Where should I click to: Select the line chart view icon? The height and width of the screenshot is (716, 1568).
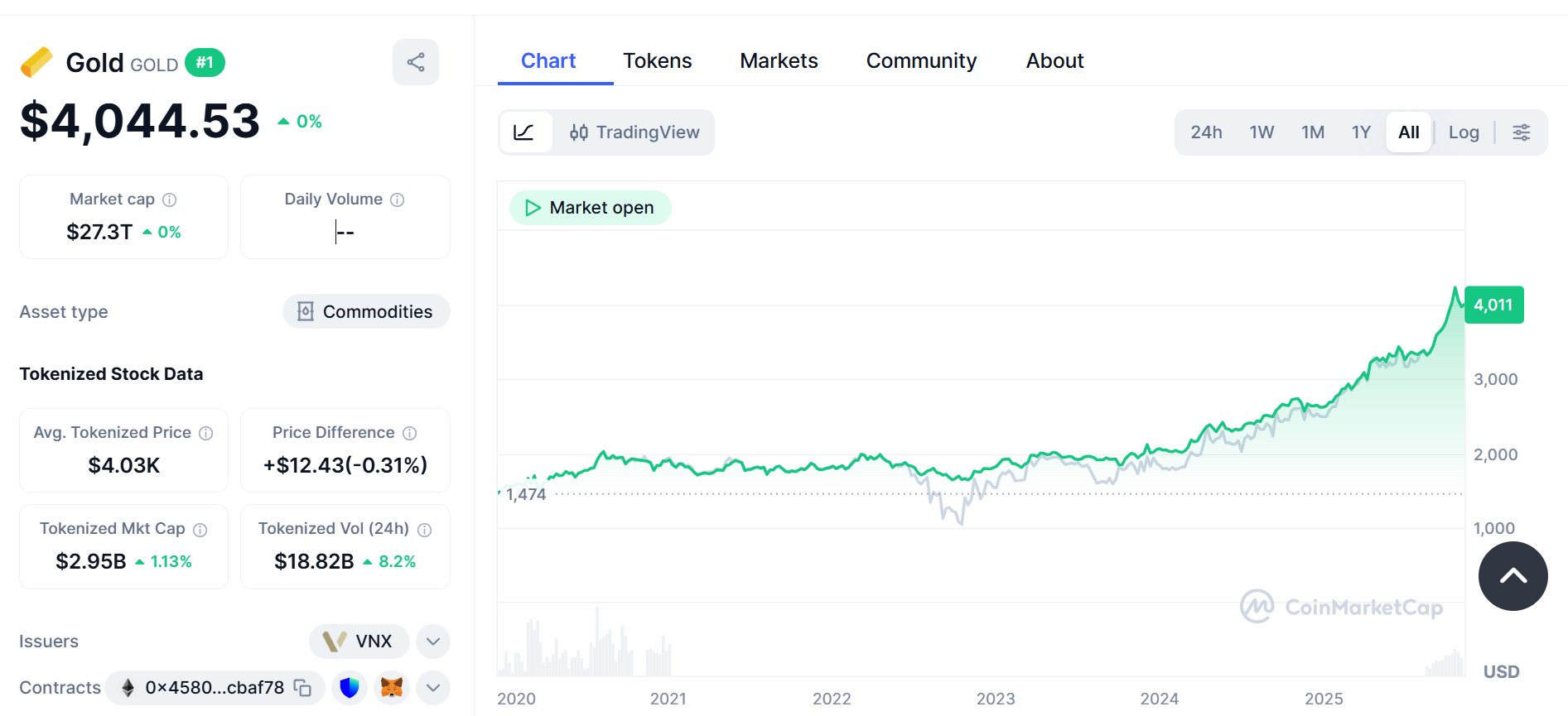pyautogui.click(x=524, y=132)
